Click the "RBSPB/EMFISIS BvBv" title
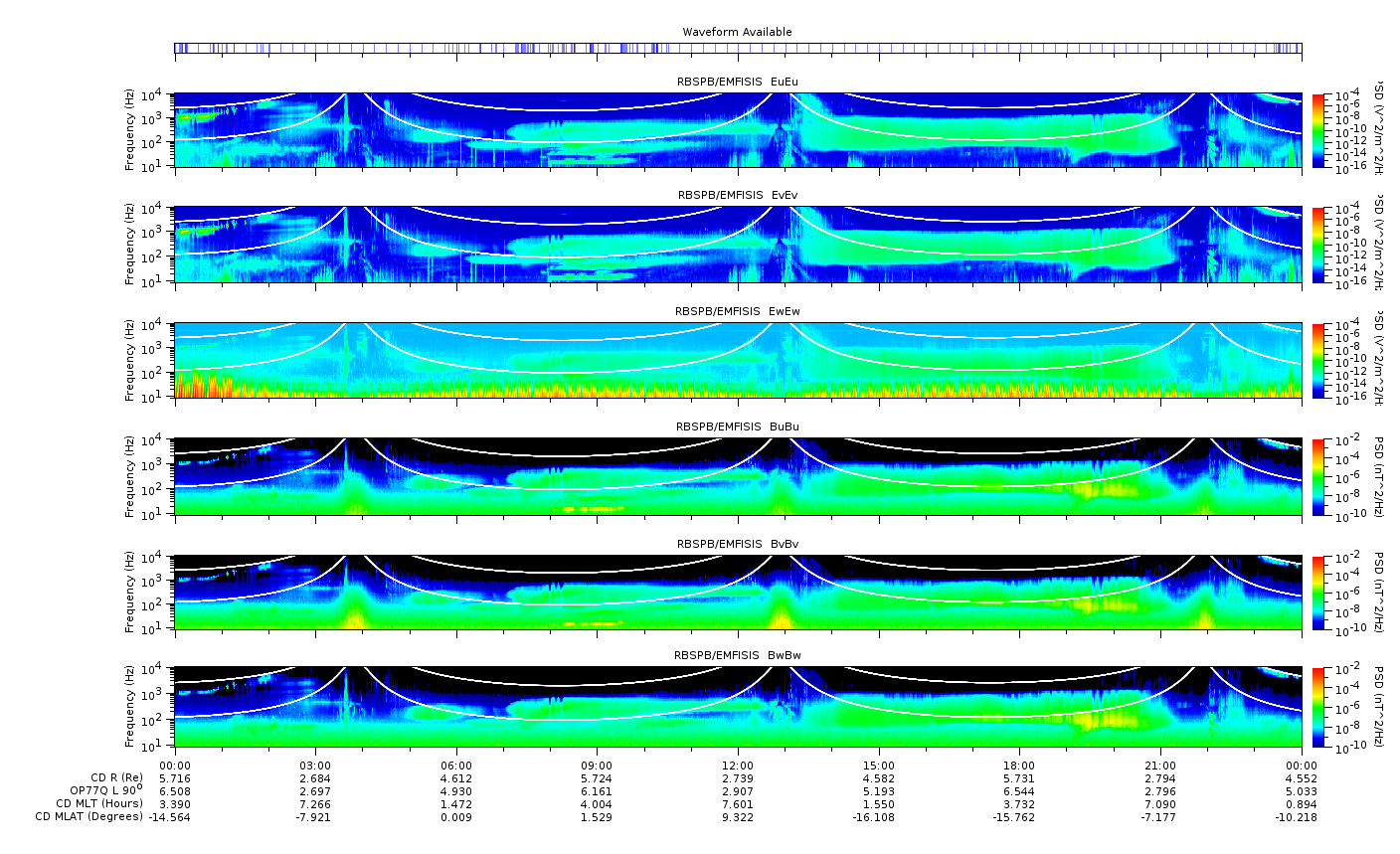This screenshot has height=854, width=1400. [738, 544]
